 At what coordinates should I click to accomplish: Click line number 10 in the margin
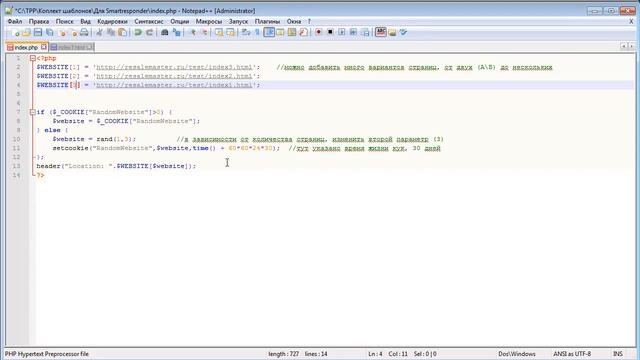(16, 139)
